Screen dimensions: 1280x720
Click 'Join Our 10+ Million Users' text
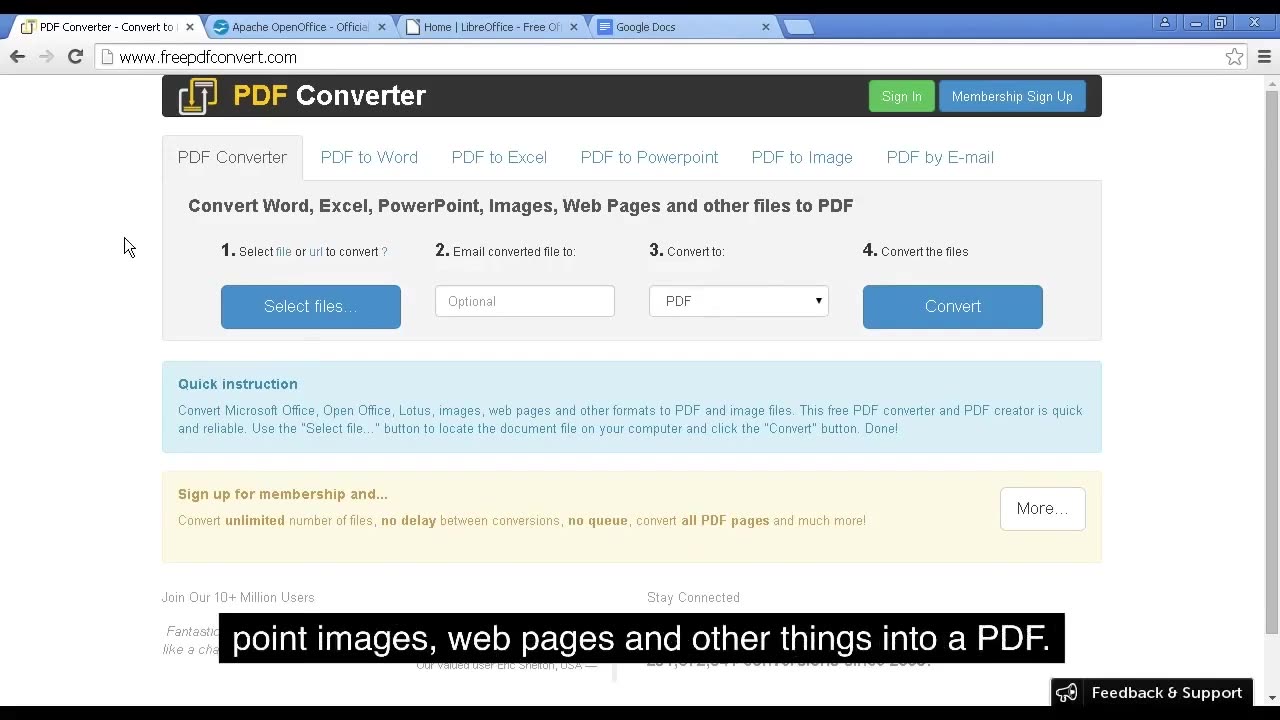click(238, 597)
